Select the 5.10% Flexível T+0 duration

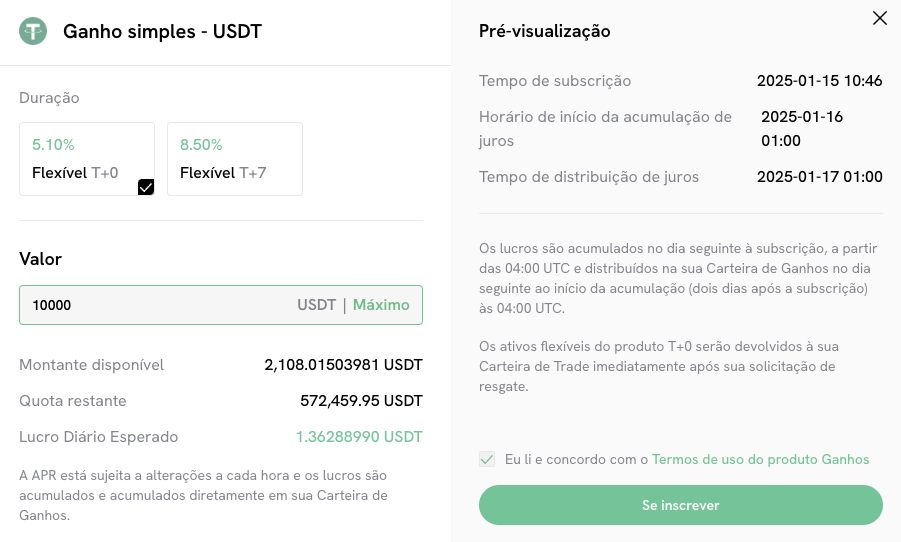coord(86,158)
